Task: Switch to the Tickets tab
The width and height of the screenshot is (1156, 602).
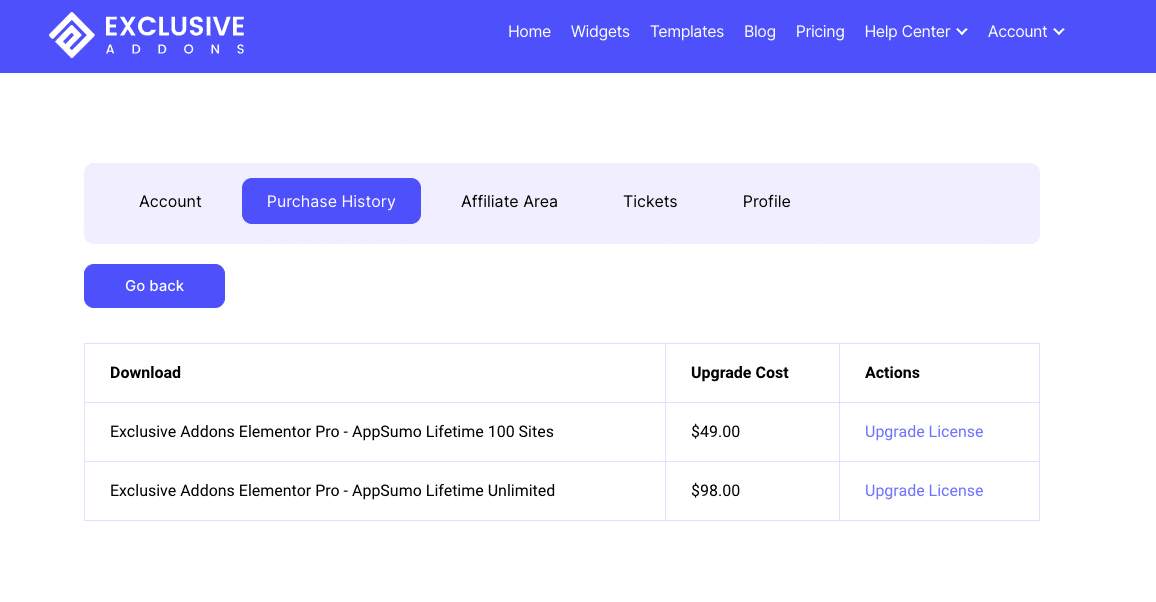Action: (650, 201)
